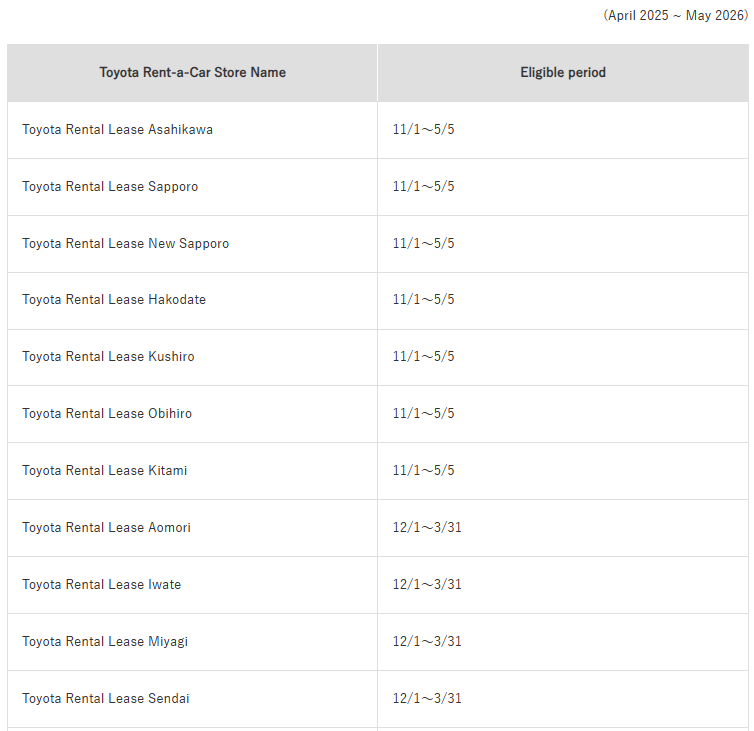Select Toyota Rental Lease Asahikawa cell
The image size is (754, 731).
(117, 130)
